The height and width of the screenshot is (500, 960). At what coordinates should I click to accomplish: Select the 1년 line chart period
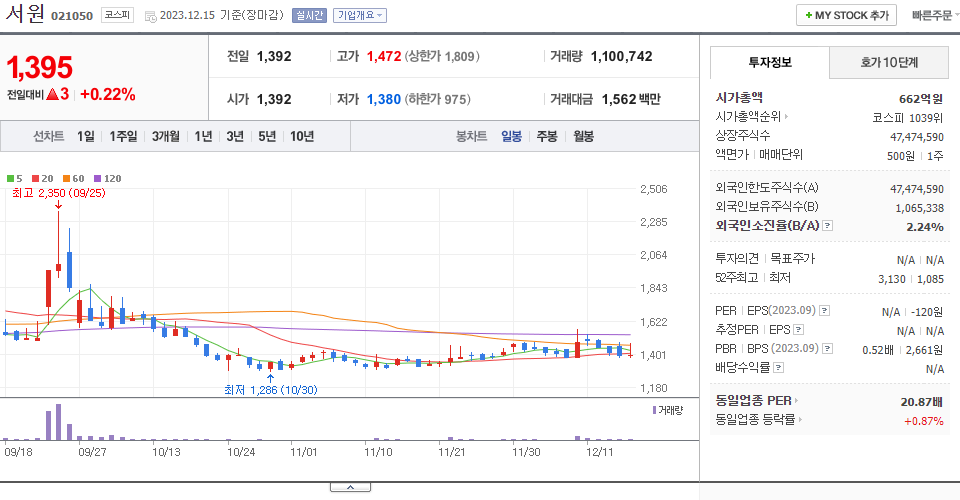[x=203, y=136]
